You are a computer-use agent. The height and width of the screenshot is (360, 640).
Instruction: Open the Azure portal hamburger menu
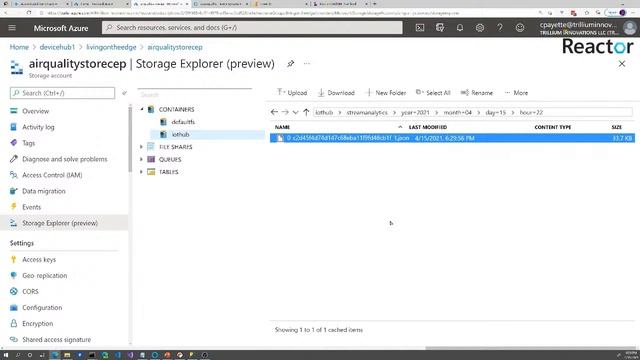(x=12, y=28)
